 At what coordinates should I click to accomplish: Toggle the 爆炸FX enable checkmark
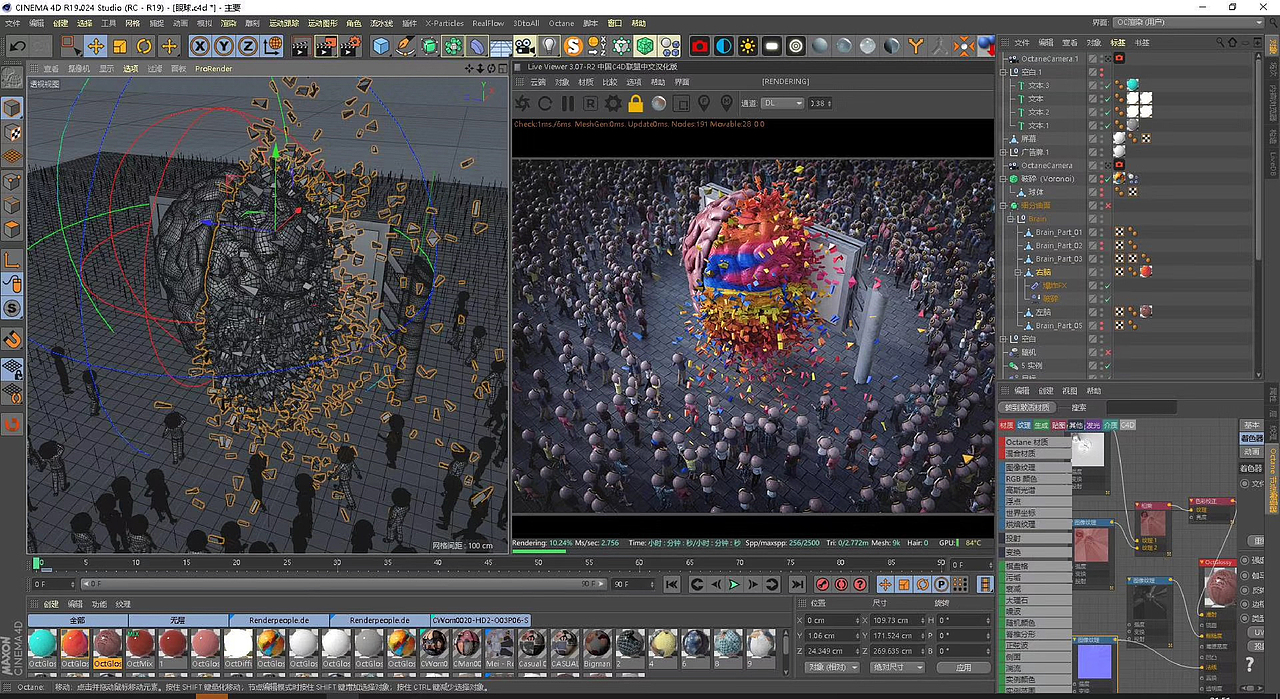(x=1107, y=285)
